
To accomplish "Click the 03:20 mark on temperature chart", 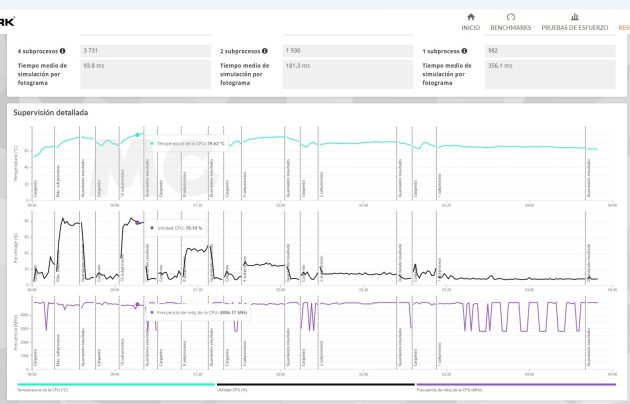I will tap(445, 206).
